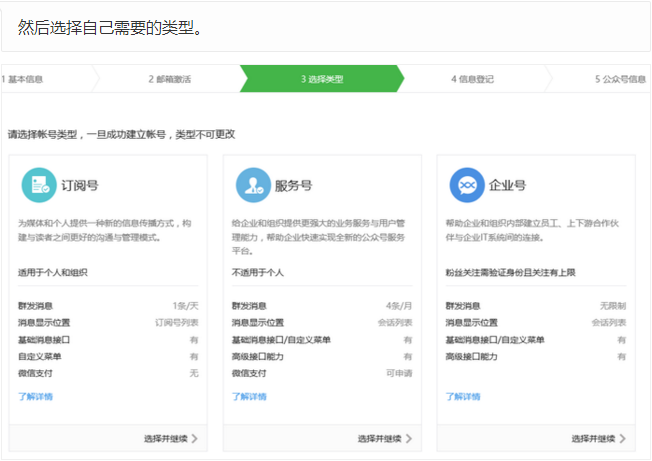This screenshot has height=461, width=652.
Task: Choose 选择并继续 for 订阅号
Action: (171, 439)
